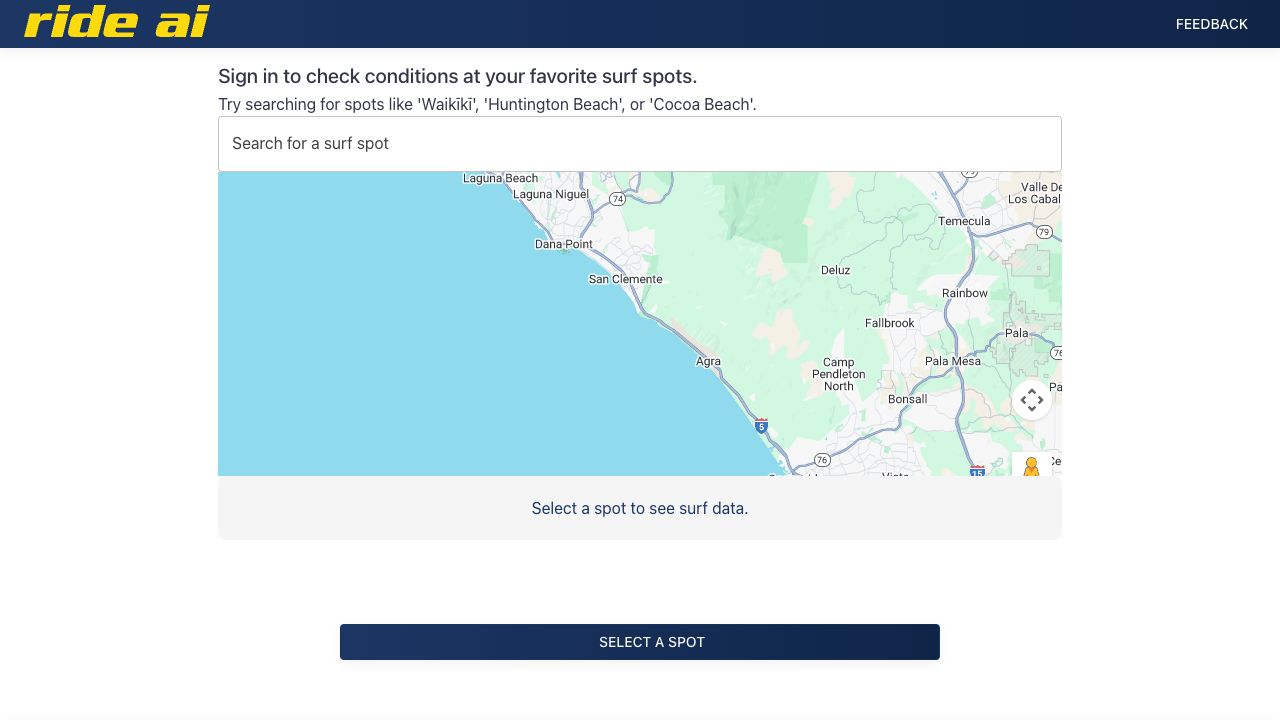Focus the surf spot search field
The image size is (1280, 720).
point(640,144)
